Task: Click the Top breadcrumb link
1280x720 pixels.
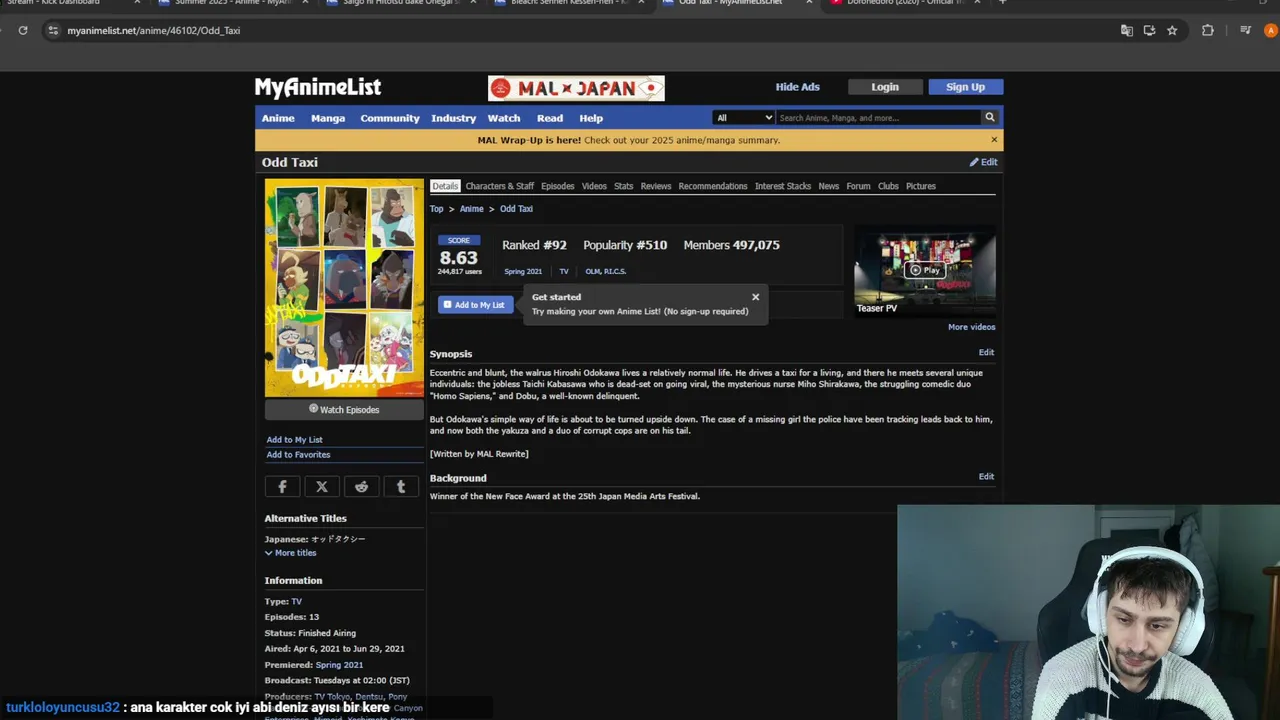Action: (437, 209)
